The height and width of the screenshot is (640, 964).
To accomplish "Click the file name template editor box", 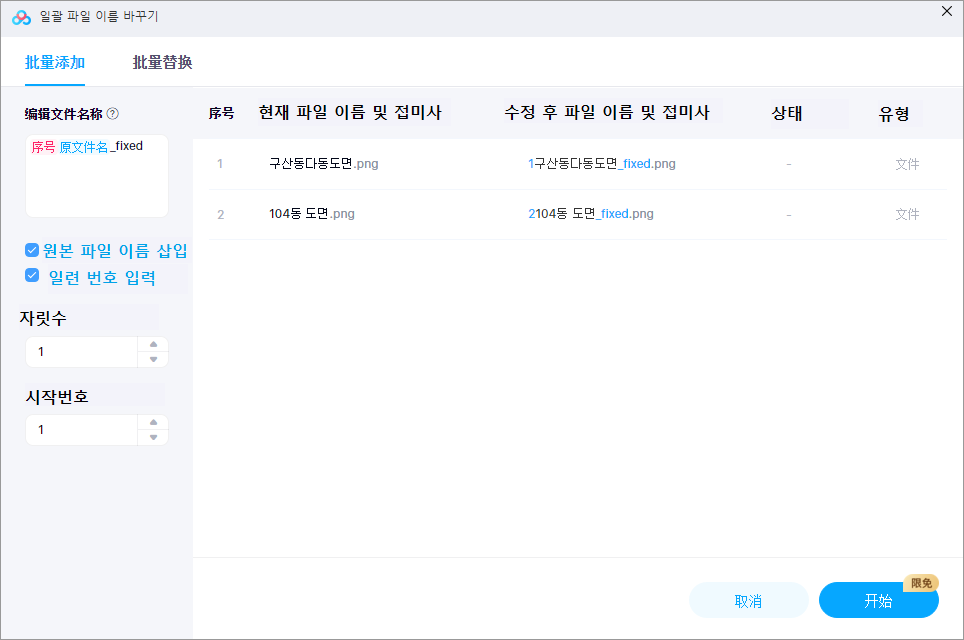I will (97, 176).
